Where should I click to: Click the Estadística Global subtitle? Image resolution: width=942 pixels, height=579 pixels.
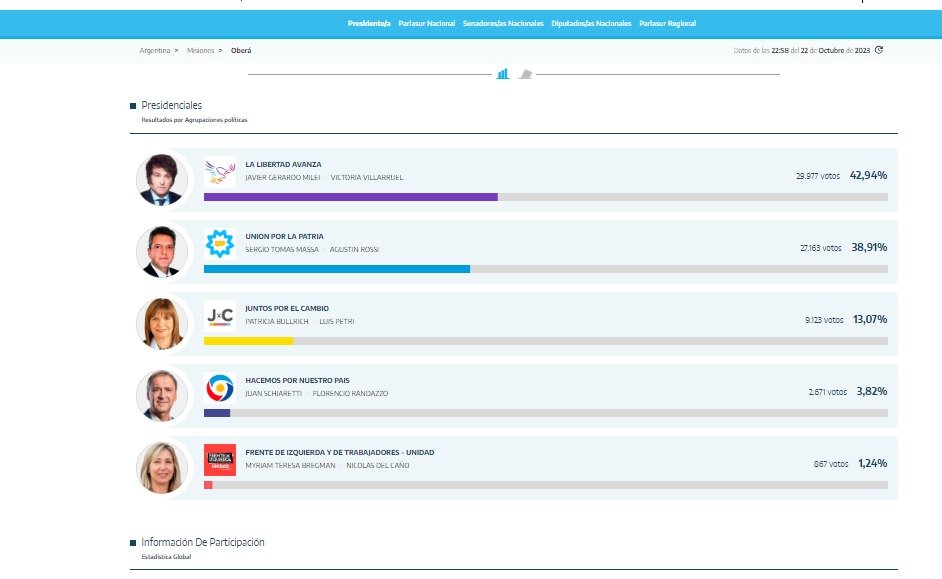coord(166,557)
